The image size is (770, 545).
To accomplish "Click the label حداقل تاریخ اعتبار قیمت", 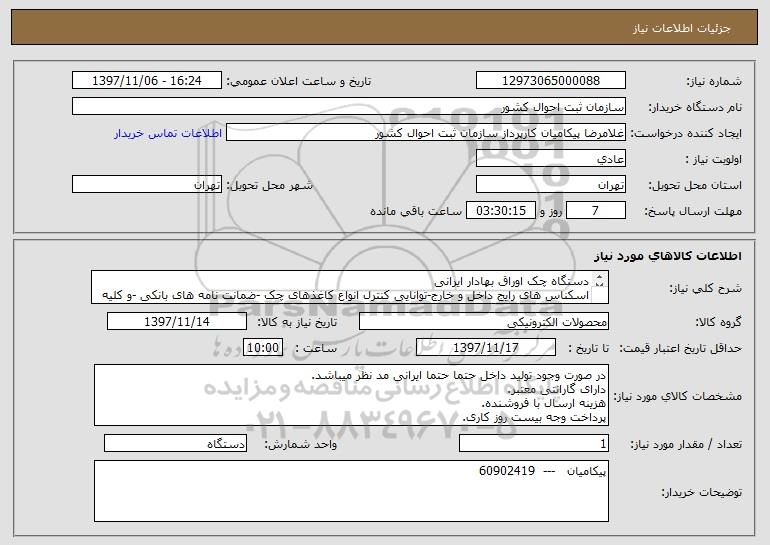I will point(681,348).
